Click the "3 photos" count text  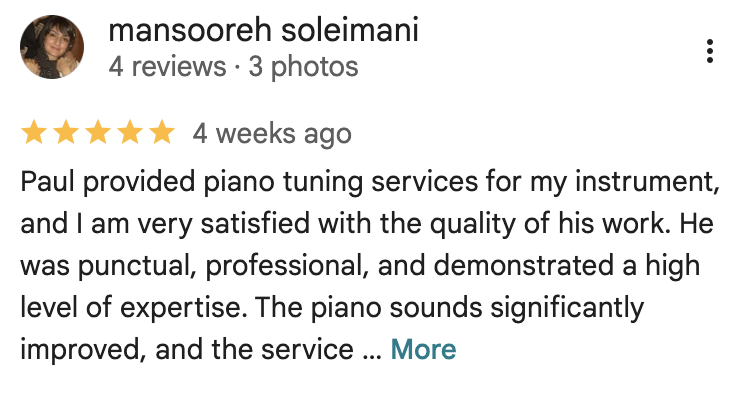pyautogui.click(x=302, y=67)
